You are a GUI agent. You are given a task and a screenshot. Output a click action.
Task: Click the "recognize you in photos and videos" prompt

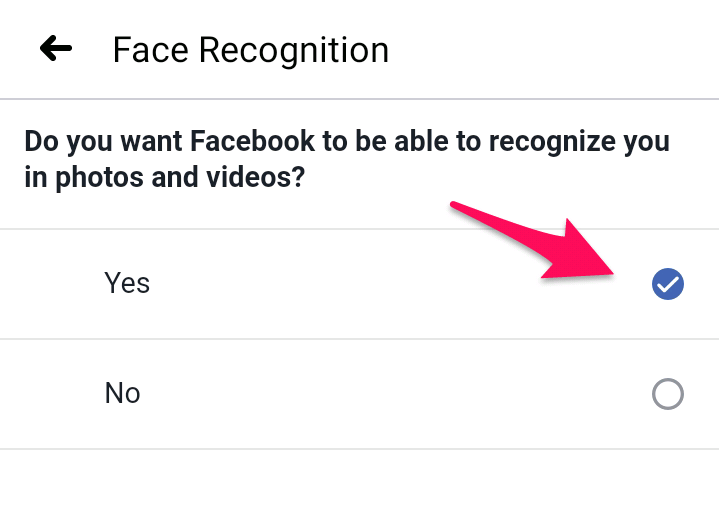pos(346,160)
